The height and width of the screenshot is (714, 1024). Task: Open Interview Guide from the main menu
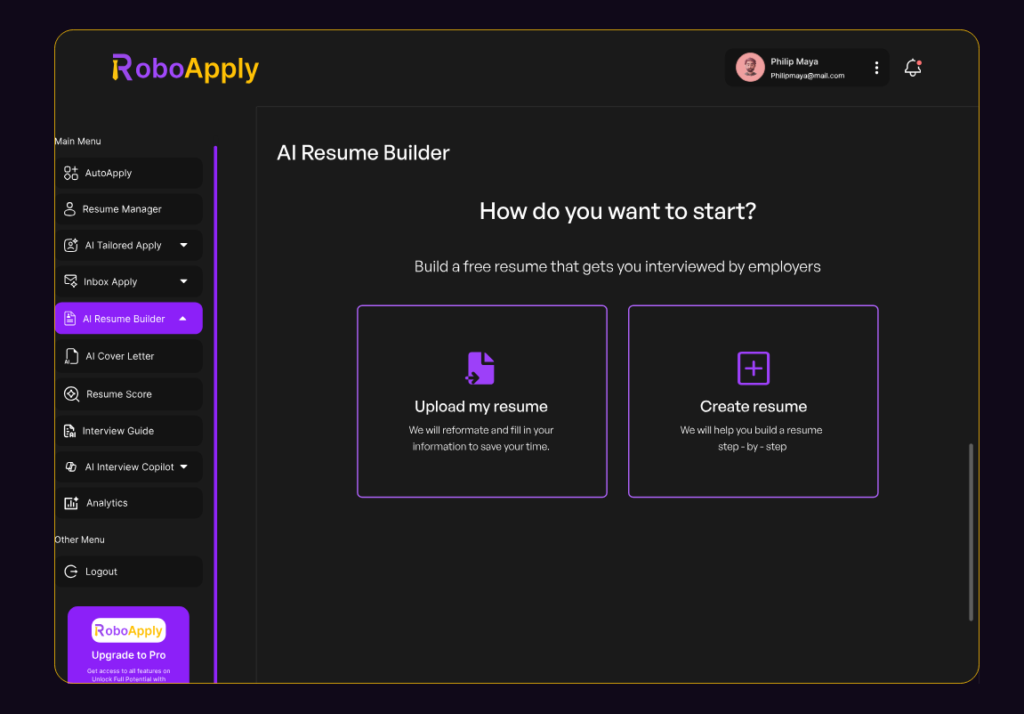pyautogui.click(x=118, y=431)
